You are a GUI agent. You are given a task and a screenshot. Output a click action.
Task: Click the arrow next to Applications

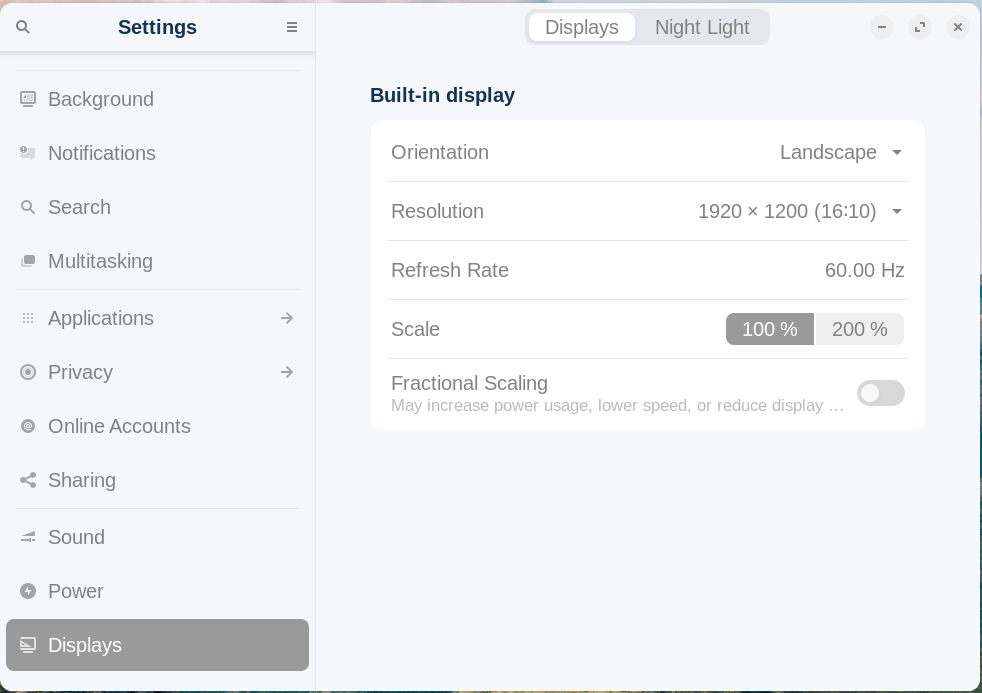(x=287, y=318)
